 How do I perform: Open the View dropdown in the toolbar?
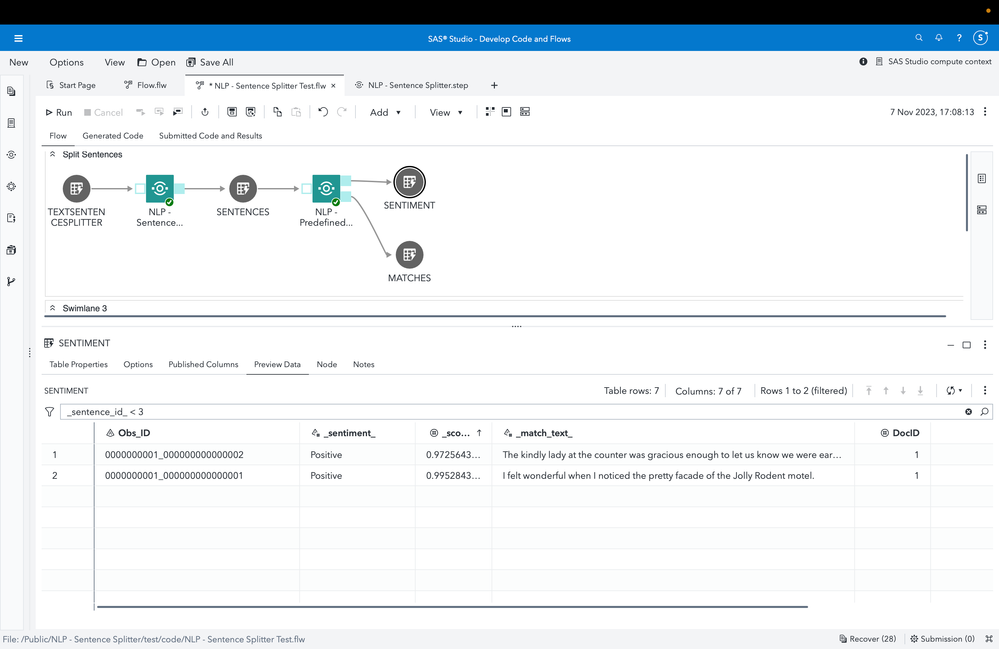point(446,112)
